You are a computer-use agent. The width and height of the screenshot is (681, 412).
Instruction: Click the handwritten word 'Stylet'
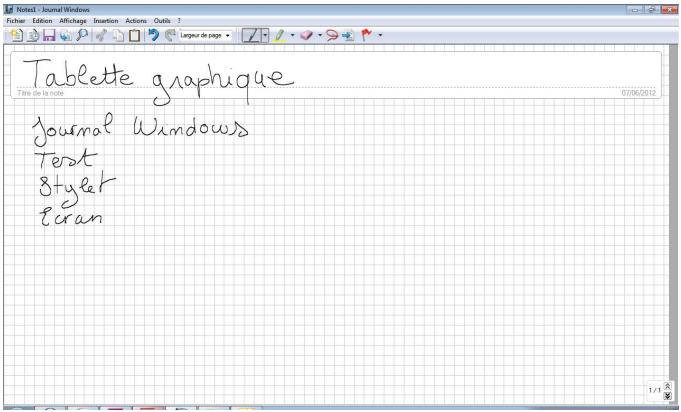pyautogui.click(x=77, y=190)
